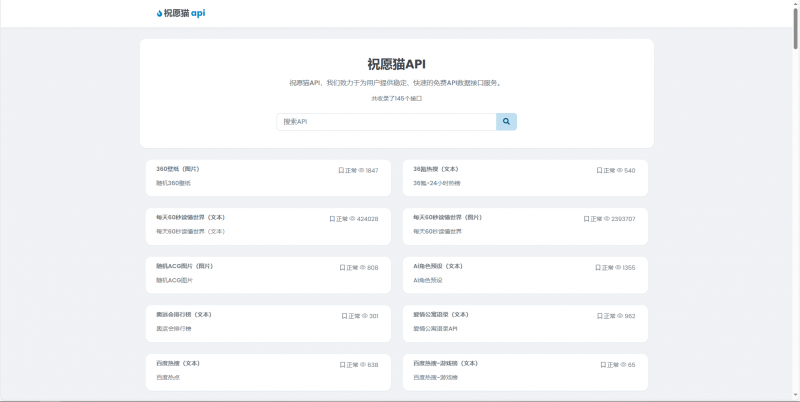Click bookmark icon on 奥运会排行榜 card

pos(344,316)
